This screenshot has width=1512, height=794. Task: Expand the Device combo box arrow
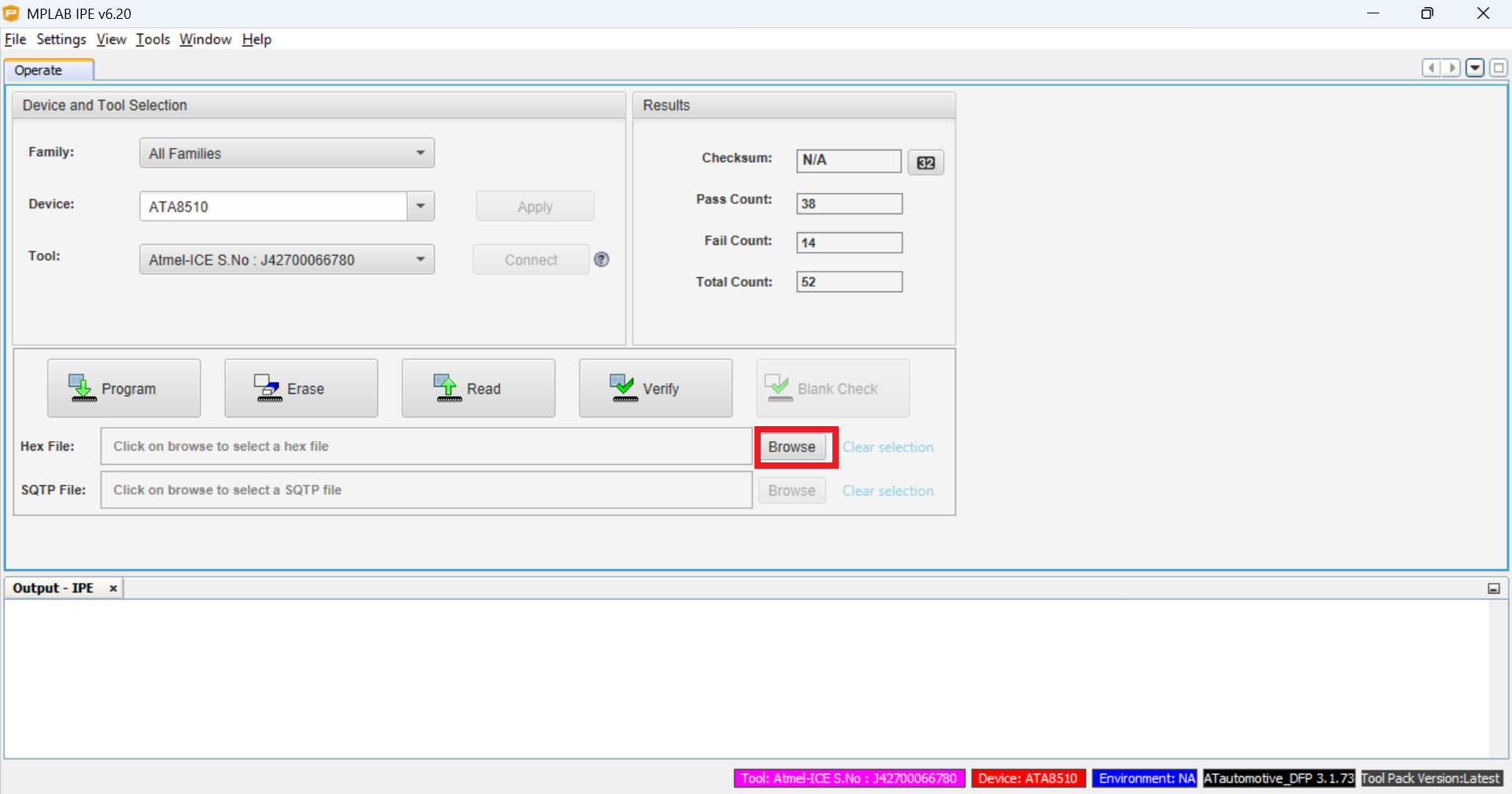pos(421,206)
